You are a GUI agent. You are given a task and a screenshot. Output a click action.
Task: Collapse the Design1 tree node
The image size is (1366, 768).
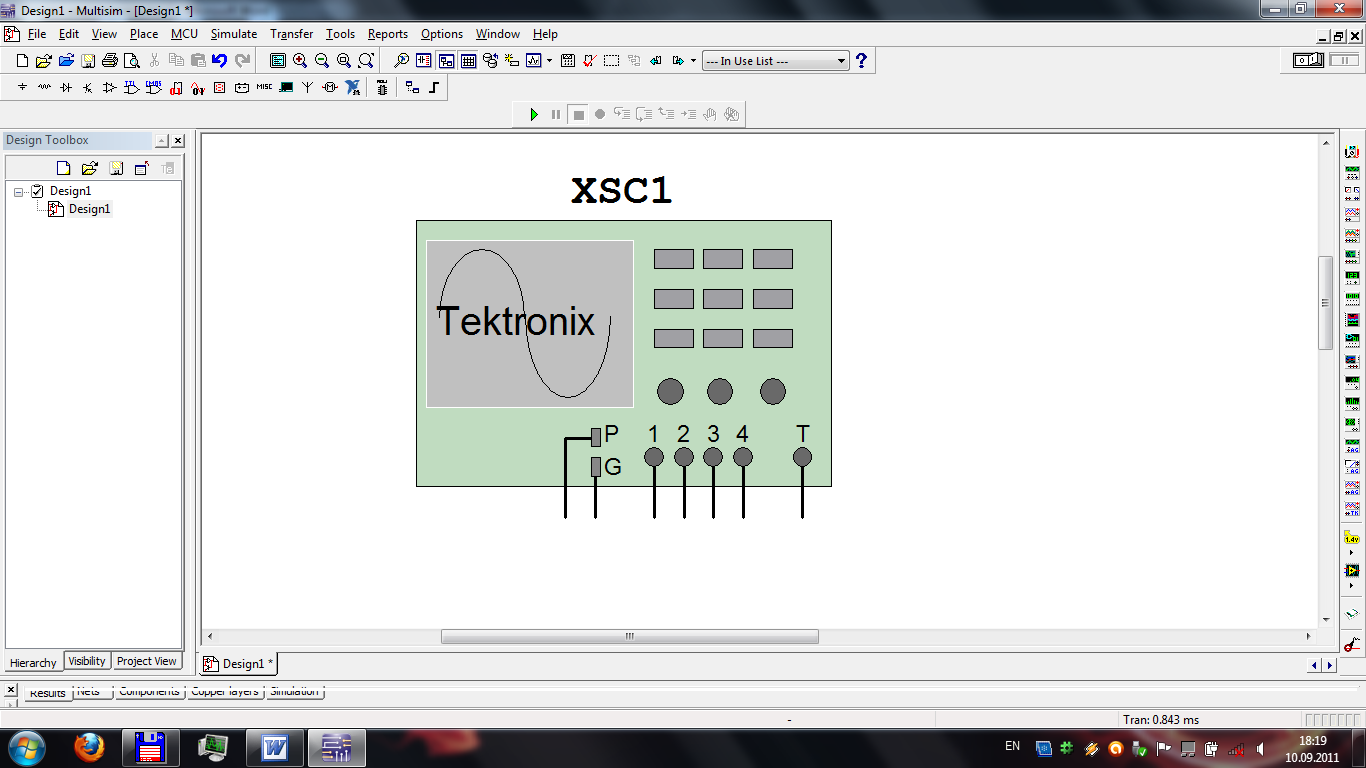[x=19, y=191]
